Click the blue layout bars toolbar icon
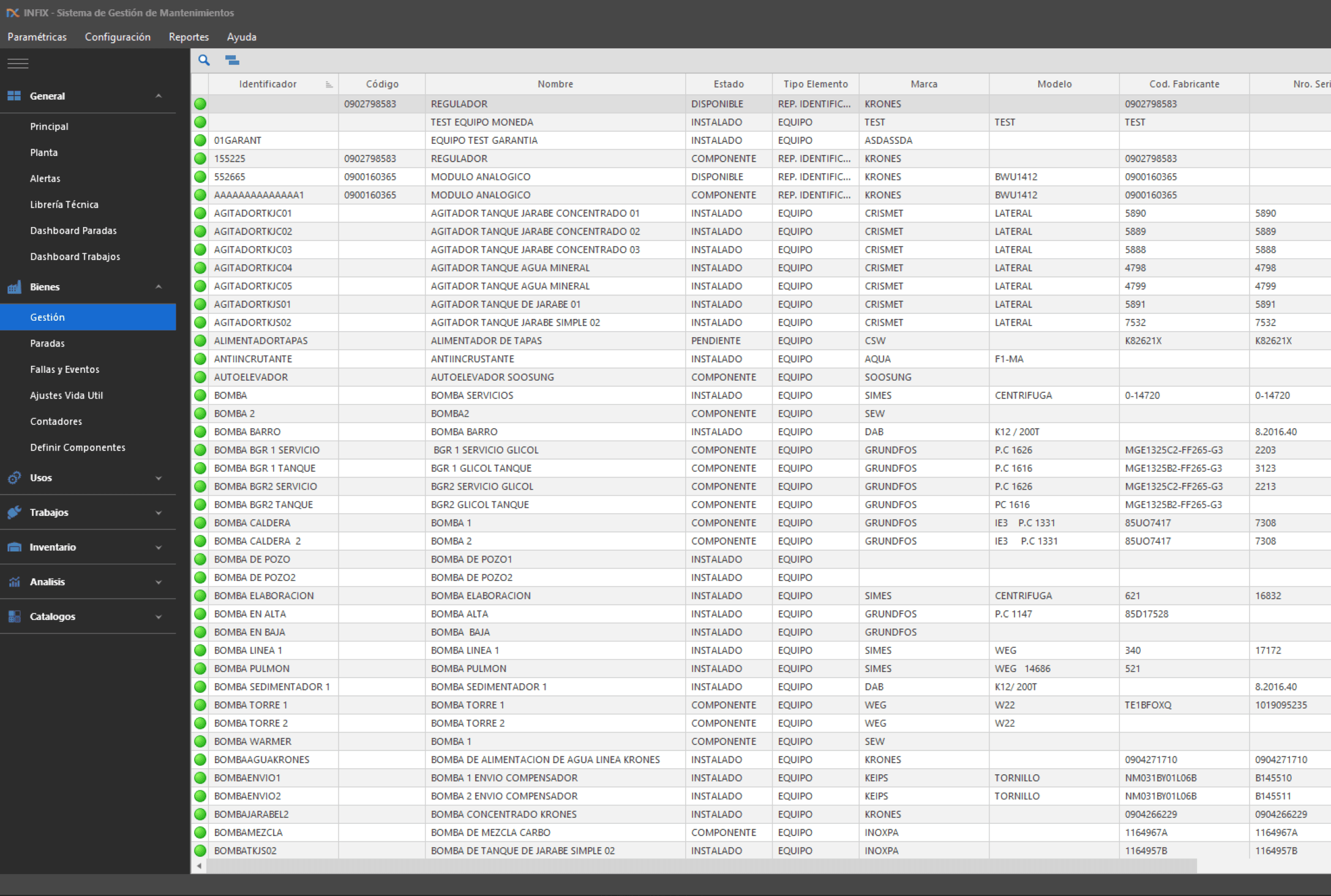1331x896 pixels. click(232, 60)
